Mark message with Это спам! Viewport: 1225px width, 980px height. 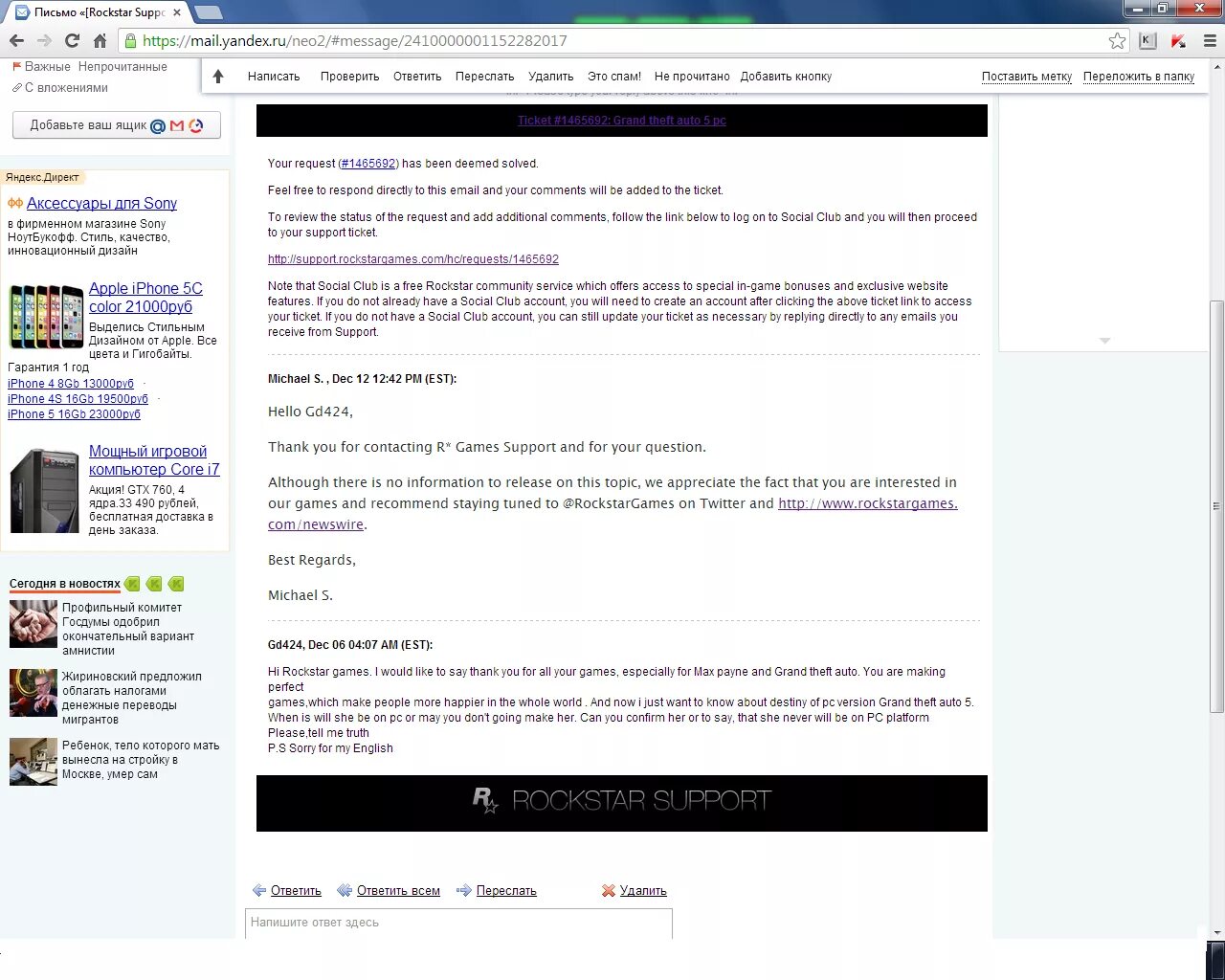tap(614, 77)
